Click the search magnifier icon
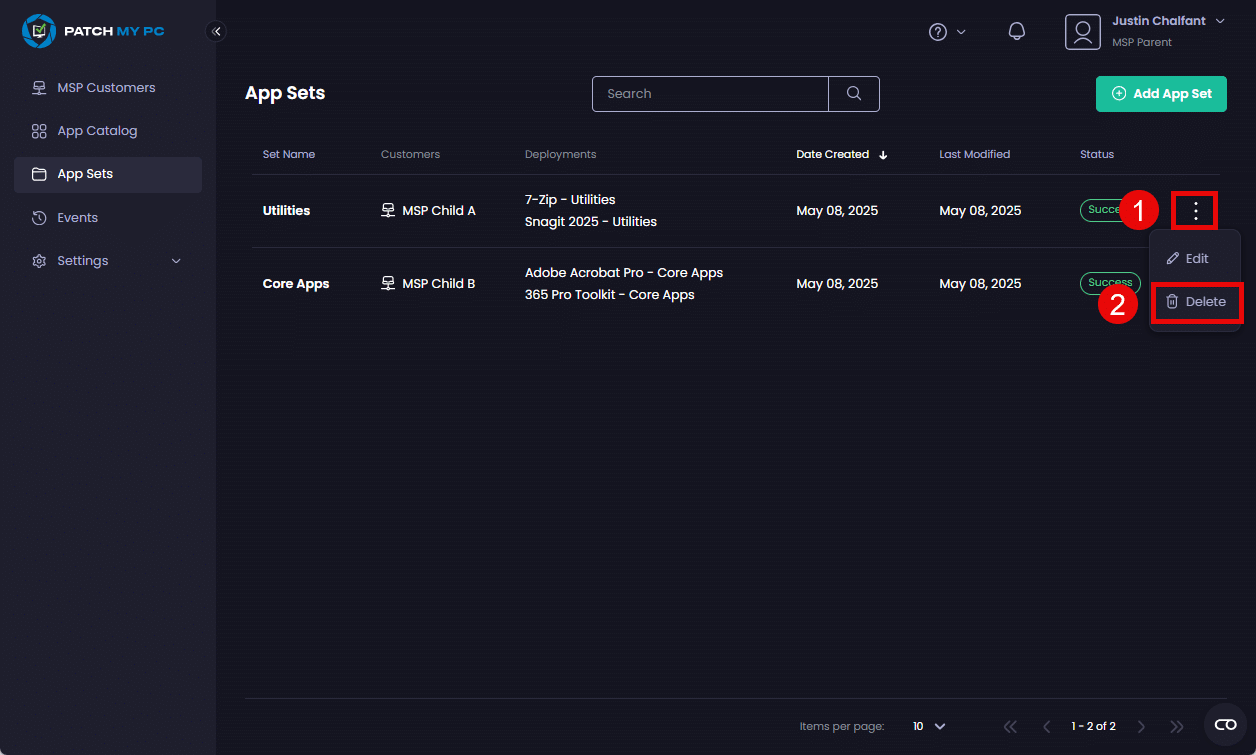Viewport: 1256px width, 755px height. (x=853, y=94)
